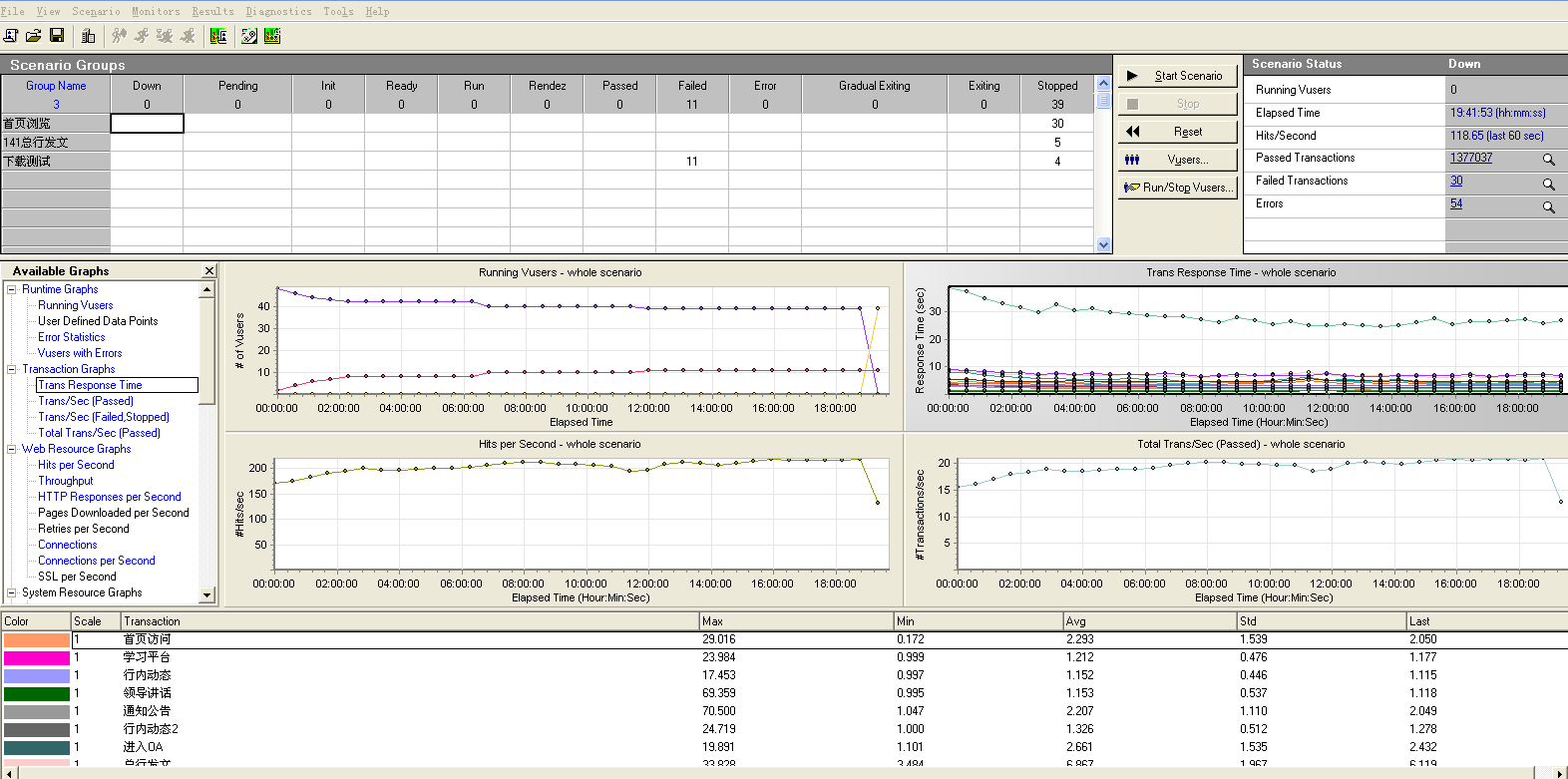This screenshot has height=779, width=1568.
Task: Click the lavender swatch for 行内动态
Action: 36,676
